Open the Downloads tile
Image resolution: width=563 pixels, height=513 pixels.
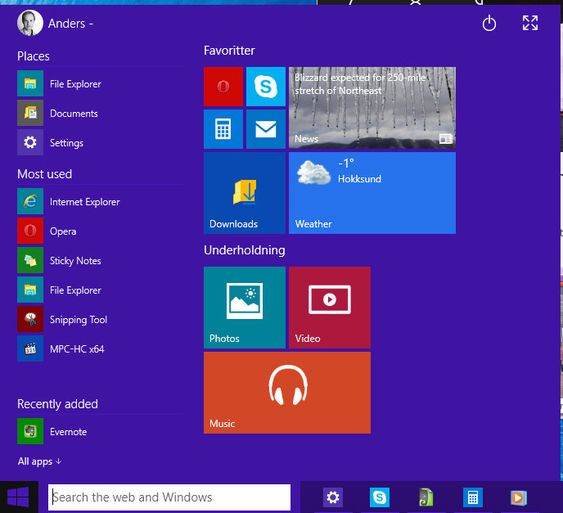[x=245, y=193]
